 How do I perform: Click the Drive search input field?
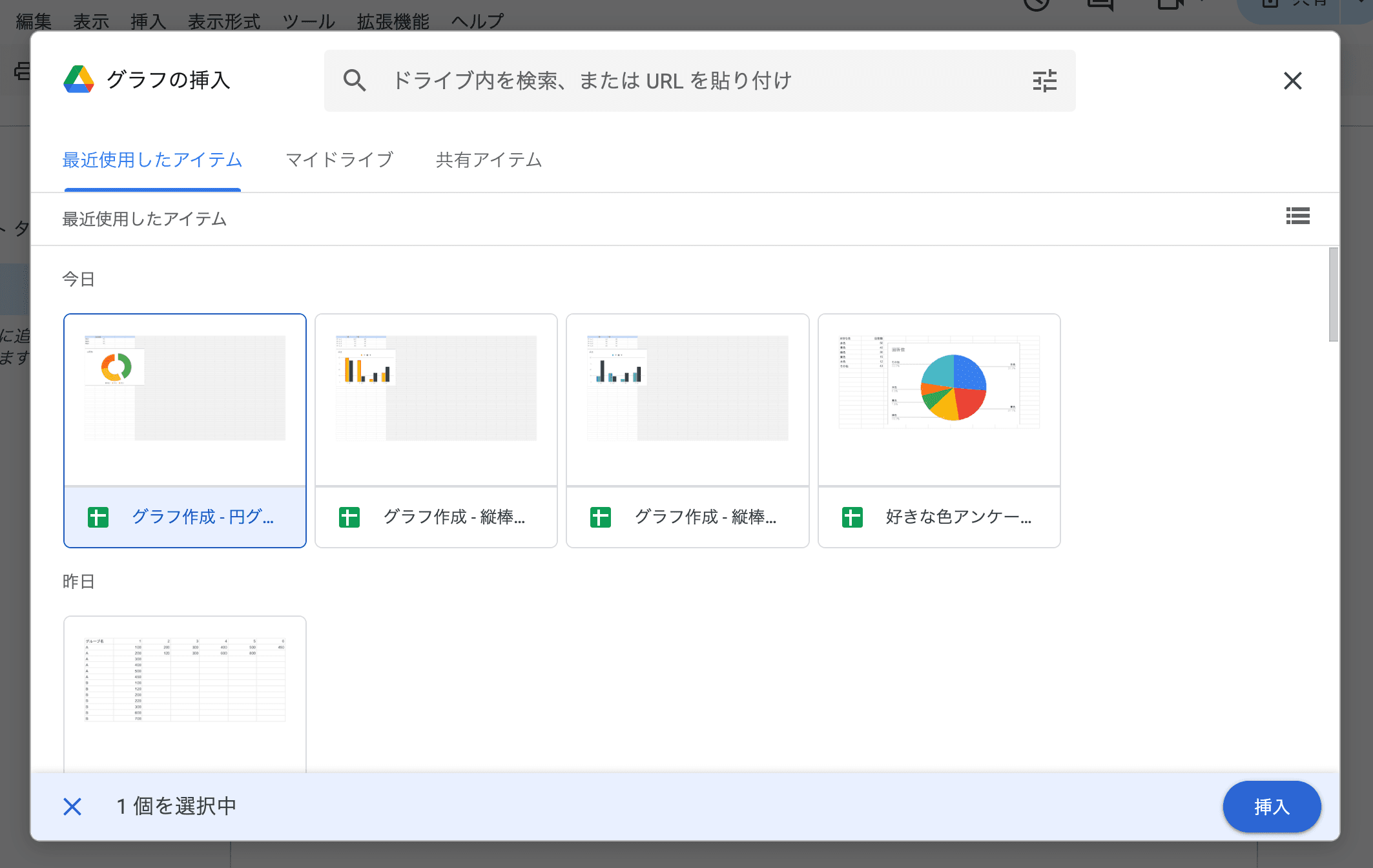(646, 80)
